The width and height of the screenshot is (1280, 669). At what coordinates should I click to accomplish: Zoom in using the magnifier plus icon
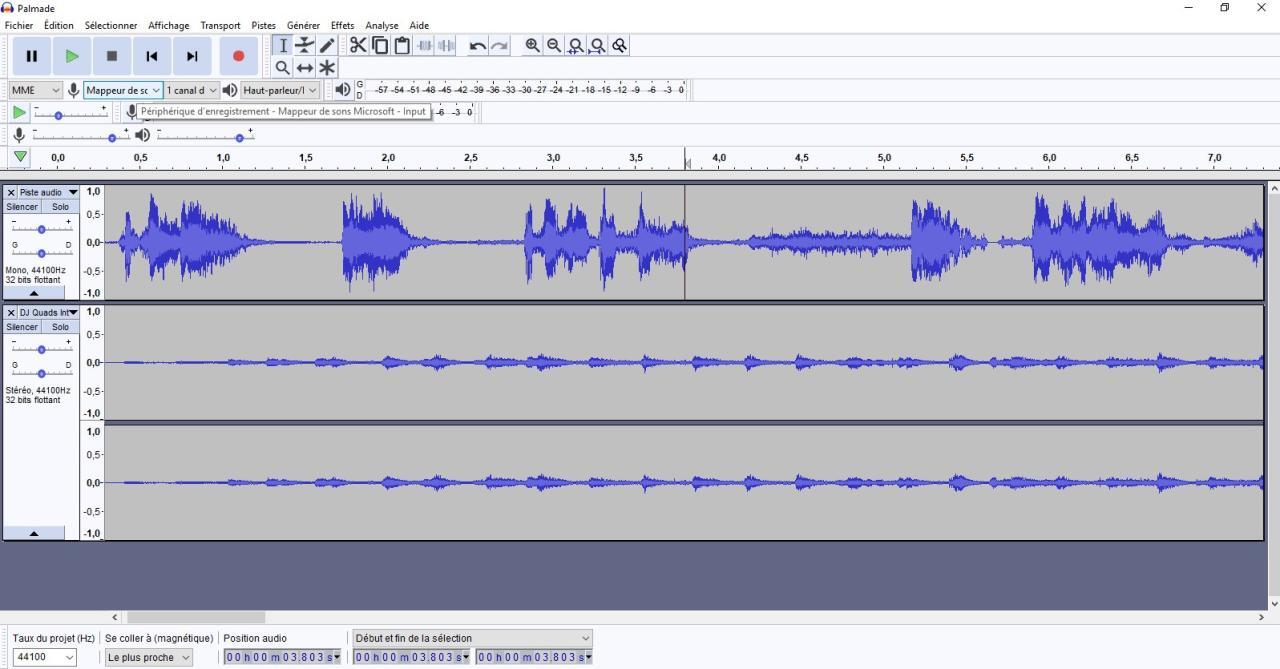click(x=532, y=45)
